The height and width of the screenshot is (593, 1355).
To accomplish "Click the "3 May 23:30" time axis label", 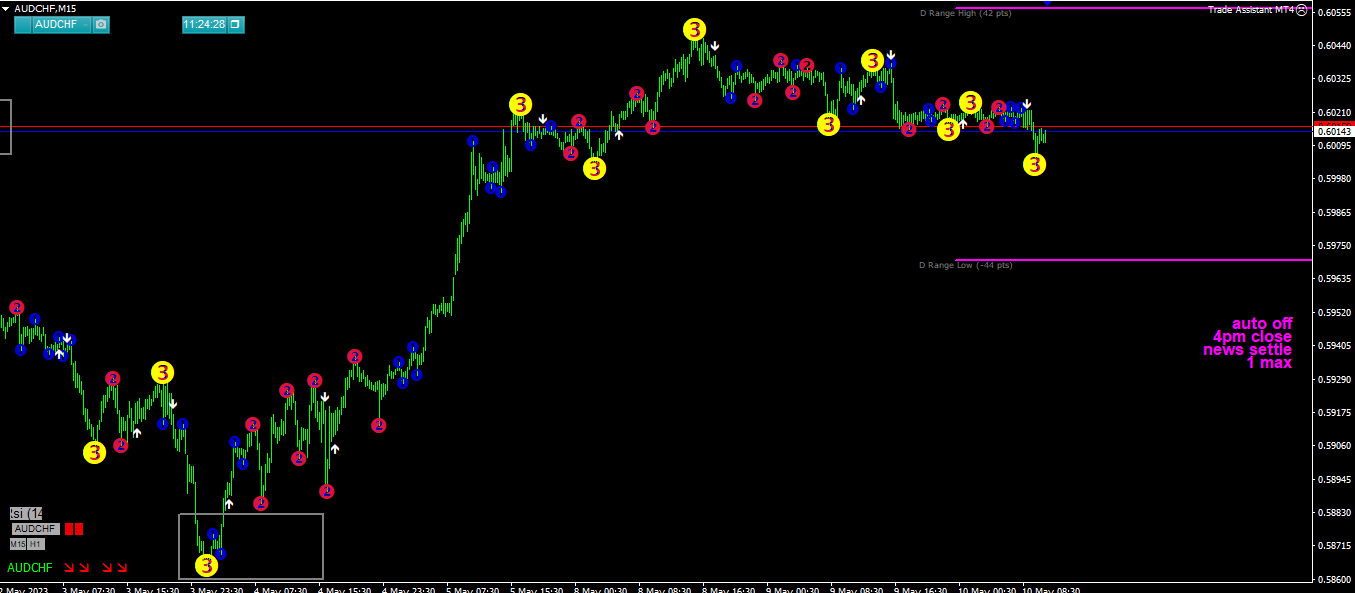I will [218, 590].
